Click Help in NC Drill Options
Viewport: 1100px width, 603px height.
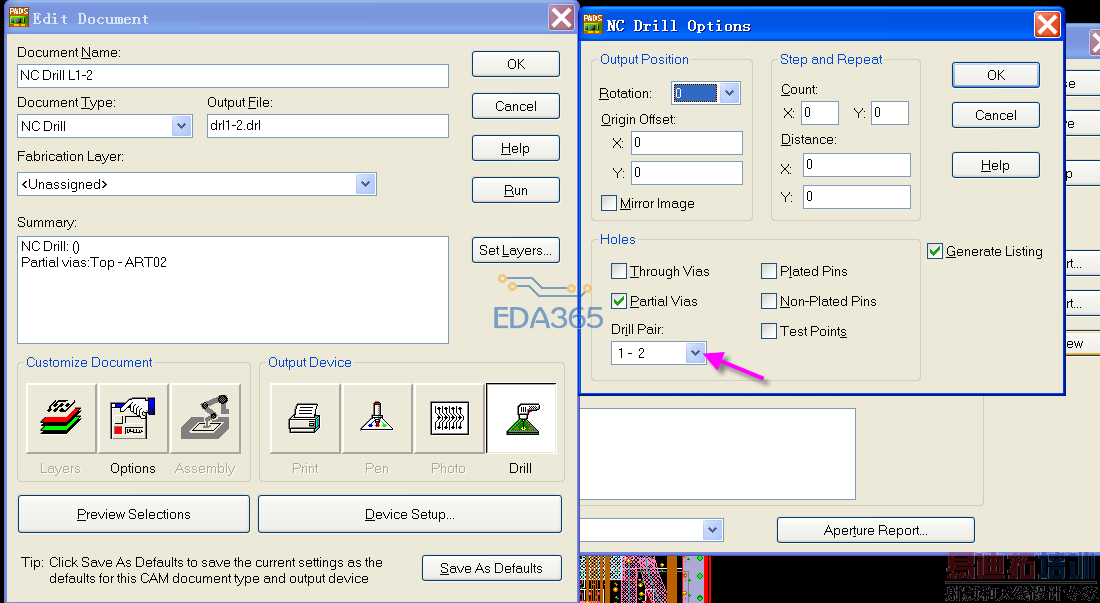pyautogui.click(x=995, y=165)
